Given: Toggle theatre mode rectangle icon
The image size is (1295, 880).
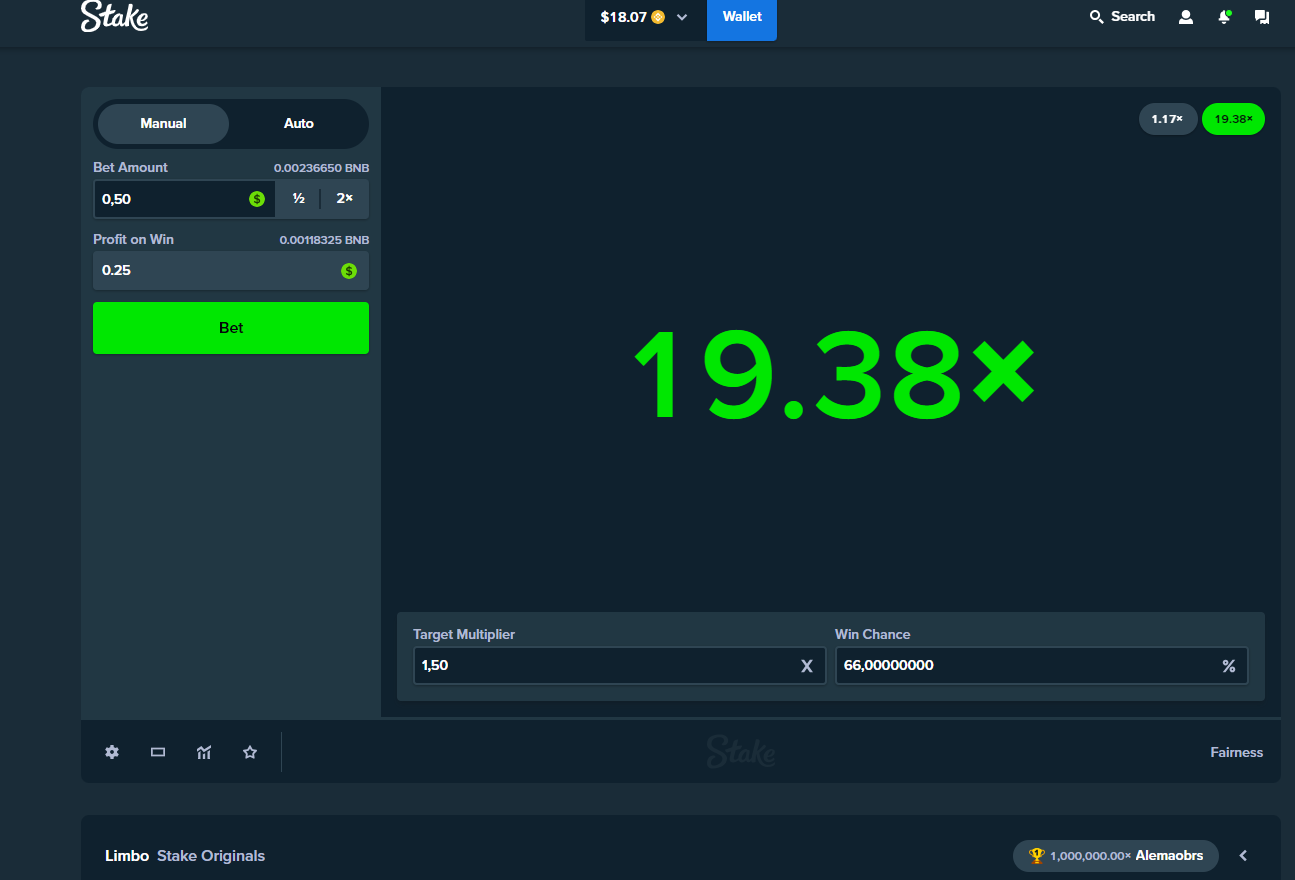Looking at the screenshot, I should [x=158, y=752].
